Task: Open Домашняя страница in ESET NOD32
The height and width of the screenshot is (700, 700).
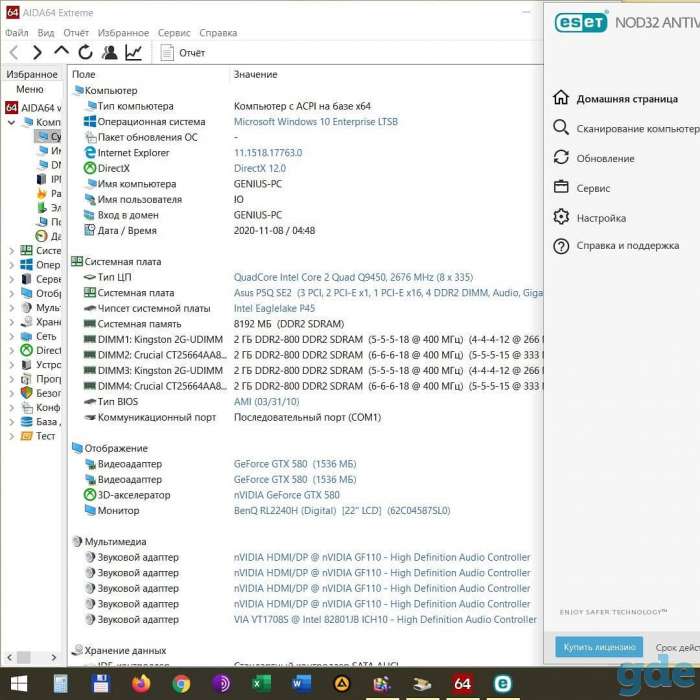Action: tap(616, 98)
